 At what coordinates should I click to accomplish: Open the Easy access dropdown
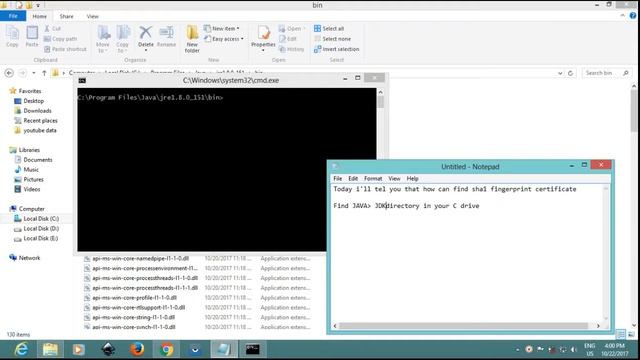pos(224,39)
